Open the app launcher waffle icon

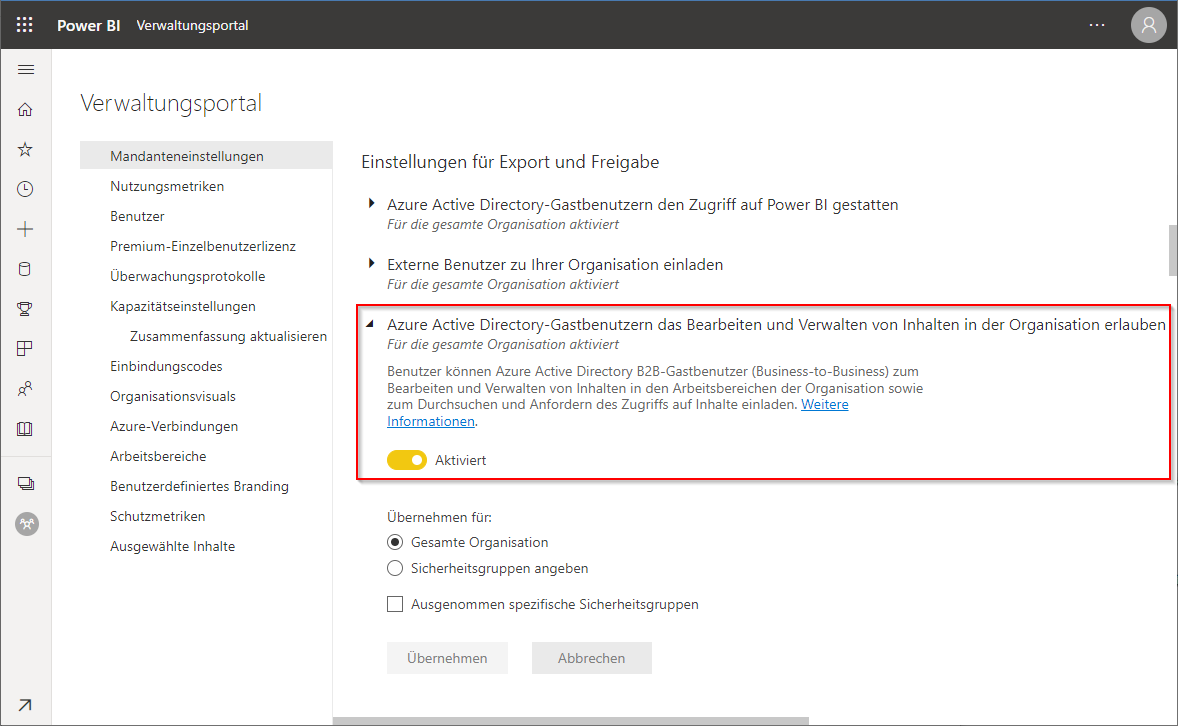click(24, 25)
